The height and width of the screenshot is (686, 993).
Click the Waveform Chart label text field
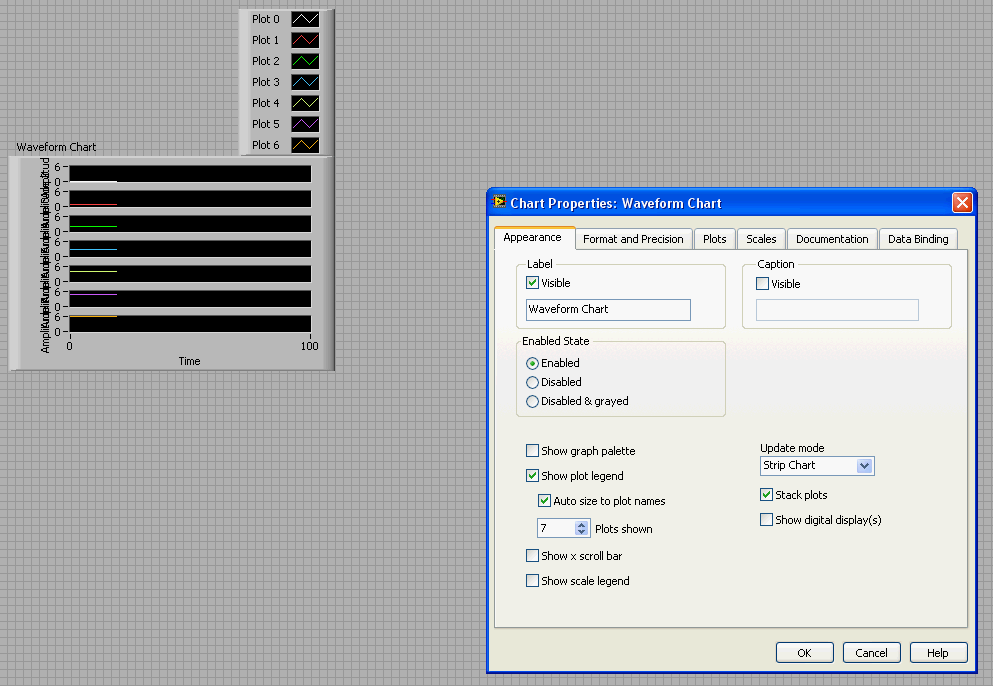(608, 310)
